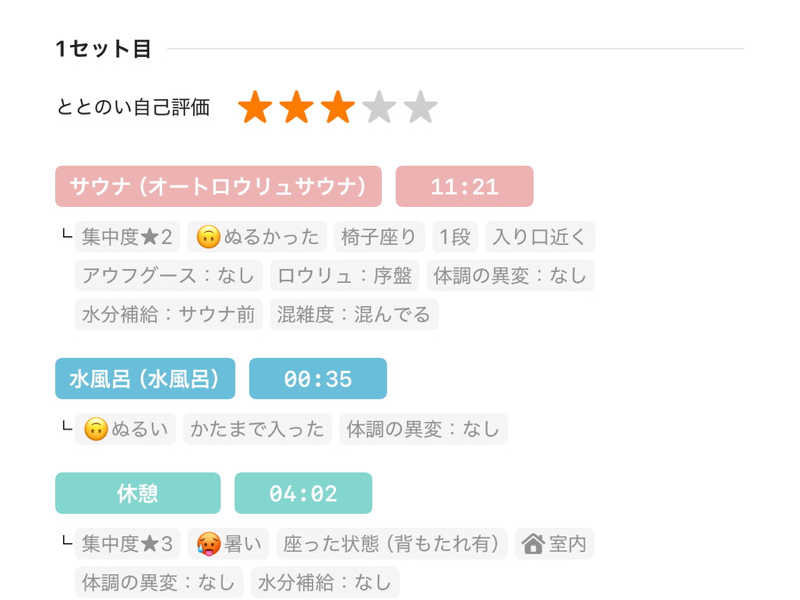Click the 04:02 rest time badge
Viewport: 800px width, 600px height.
303,493
